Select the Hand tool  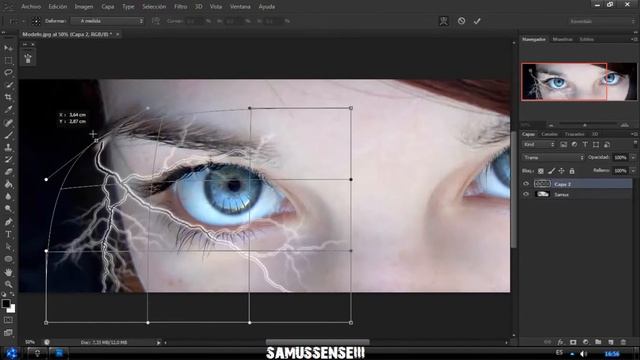8,272
